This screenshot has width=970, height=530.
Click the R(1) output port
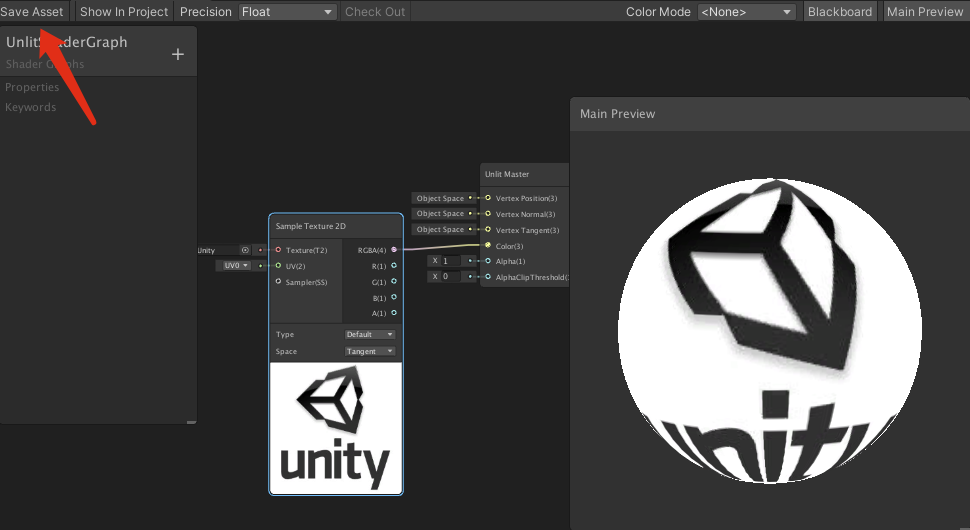point(394,265)
